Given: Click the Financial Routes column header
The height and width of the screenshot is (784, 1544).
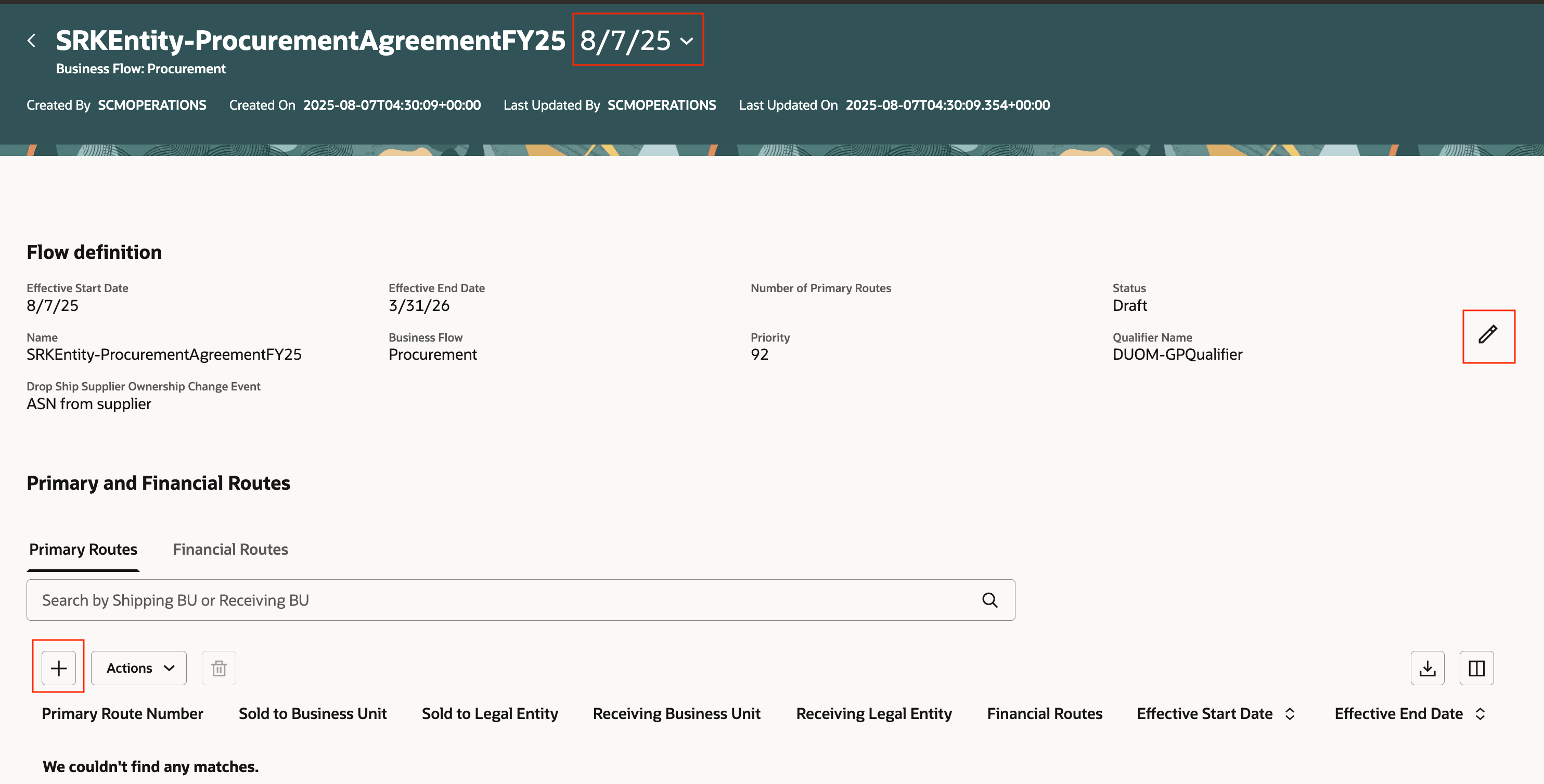Looking at the screenshot, I should click(1044, 713).
